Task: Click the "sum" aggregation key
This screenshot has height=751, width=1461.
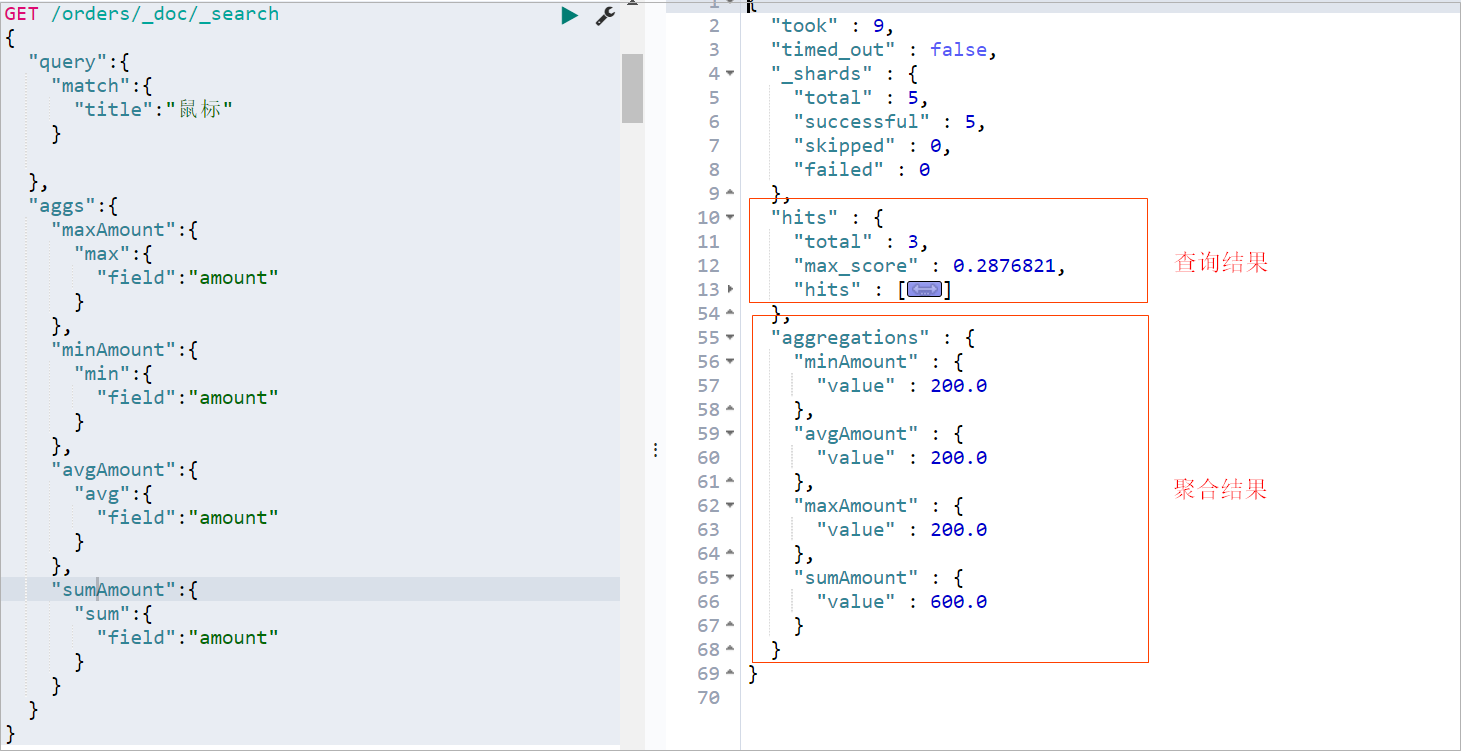Action: (102, 614)
